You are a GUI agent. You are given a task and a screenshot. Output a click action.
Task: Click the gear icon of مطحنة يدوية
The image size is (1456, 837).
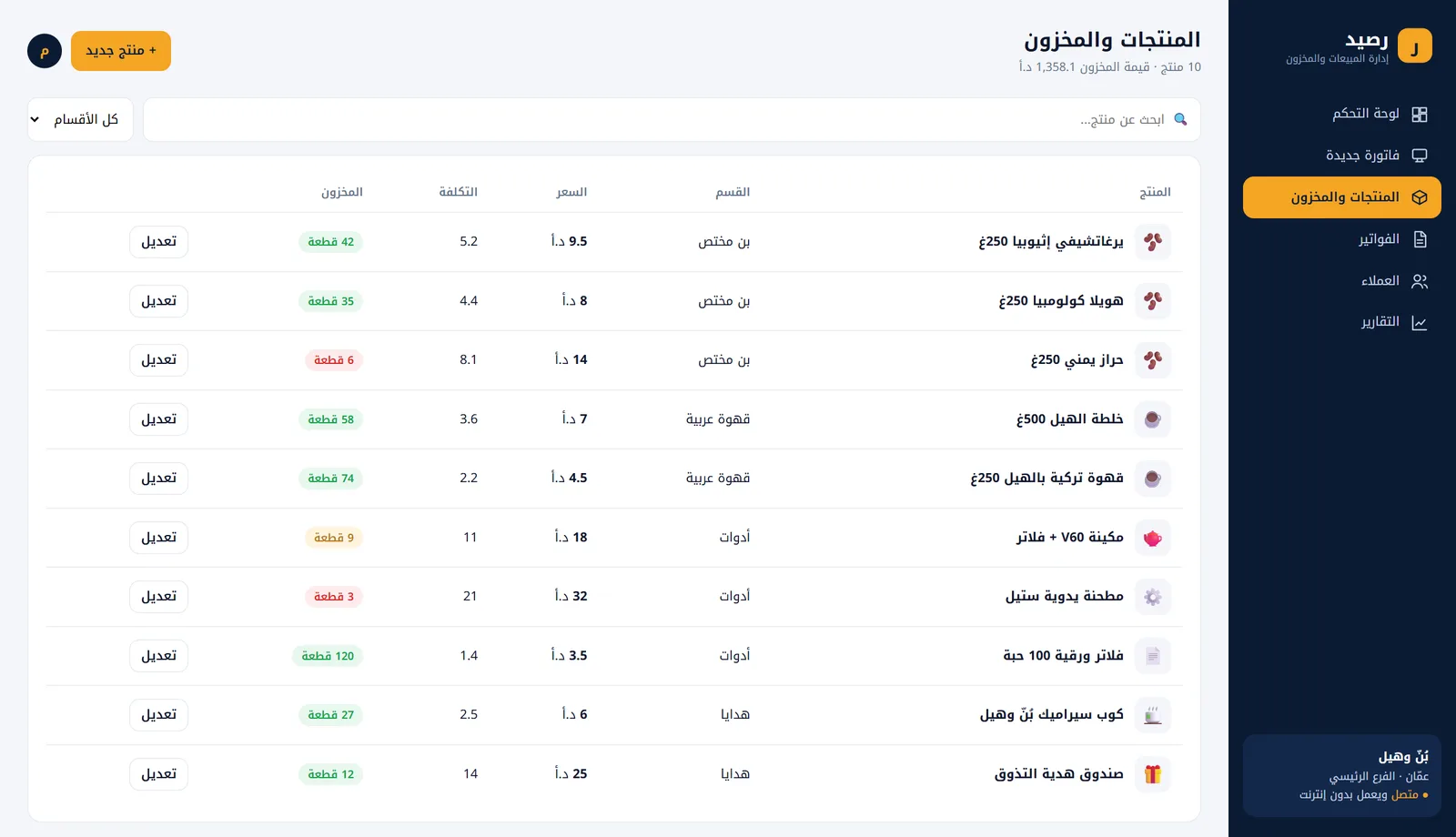pyautogui.click(x=1153, y=597)
